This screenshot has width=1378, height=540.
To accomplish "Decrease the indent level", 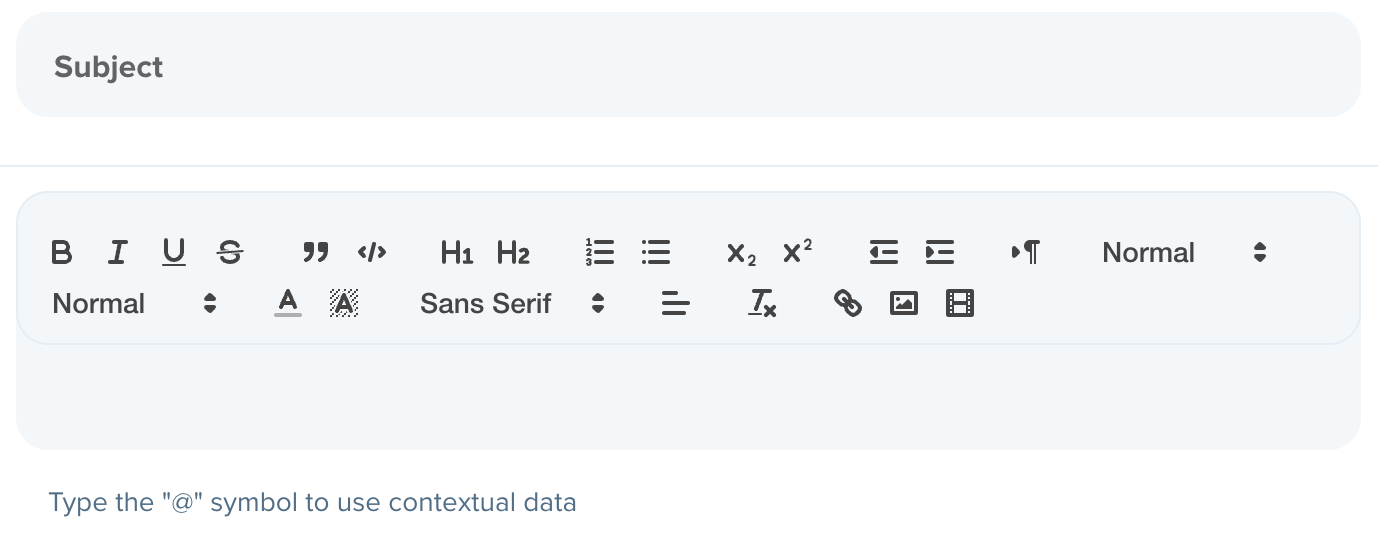I will click(x=884, y=253).
